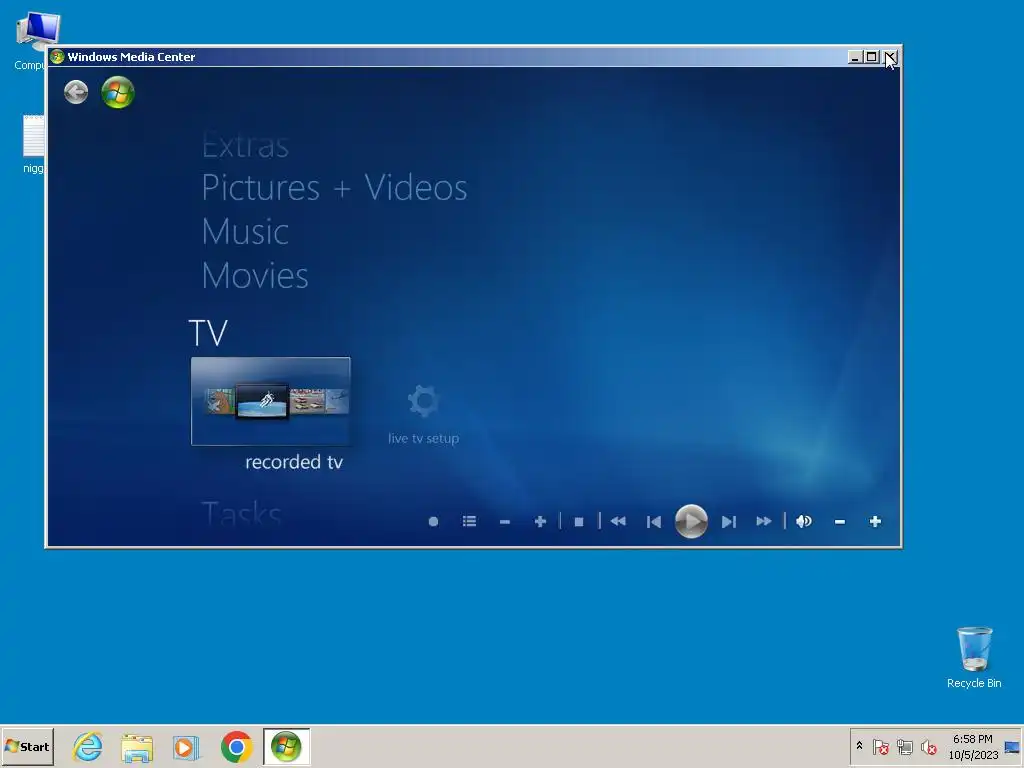Raise volume with the last plus button
Screen dimensions: 1024x768
pyautogui.click(x=875, y=521)
